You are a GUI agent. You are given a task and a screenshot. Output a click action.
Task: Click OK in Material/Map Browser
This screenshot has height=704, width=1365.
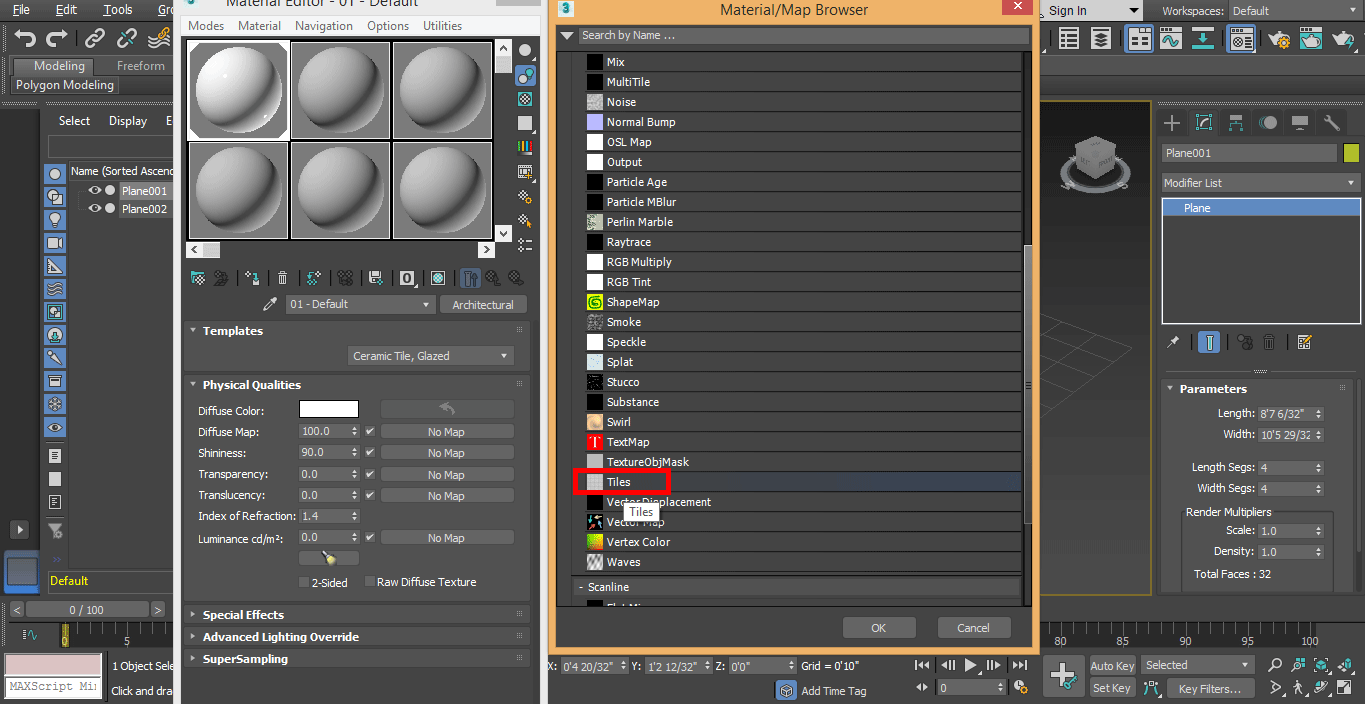pyautogui.click(x=878, y=628)
